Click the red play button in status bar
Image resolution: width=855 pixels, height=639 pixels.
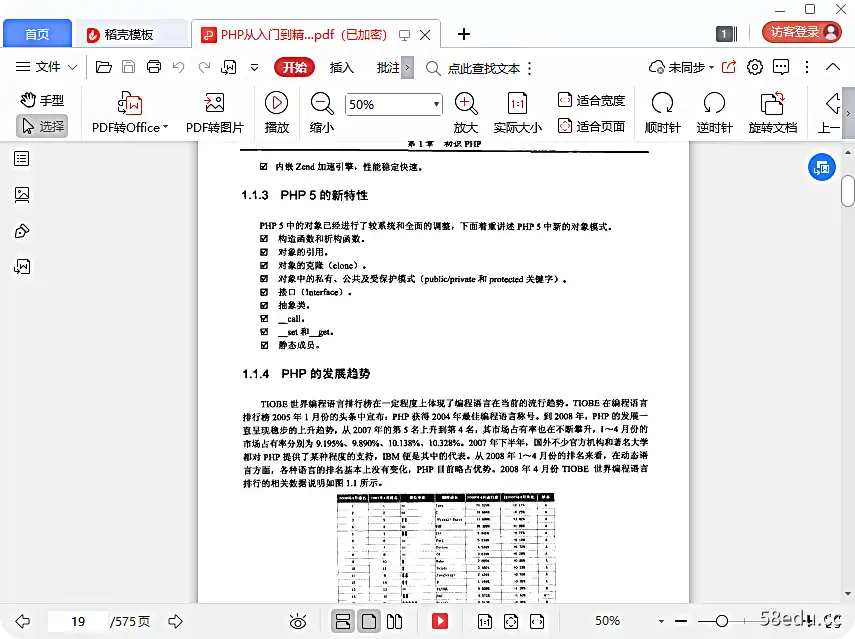[440, 621]
